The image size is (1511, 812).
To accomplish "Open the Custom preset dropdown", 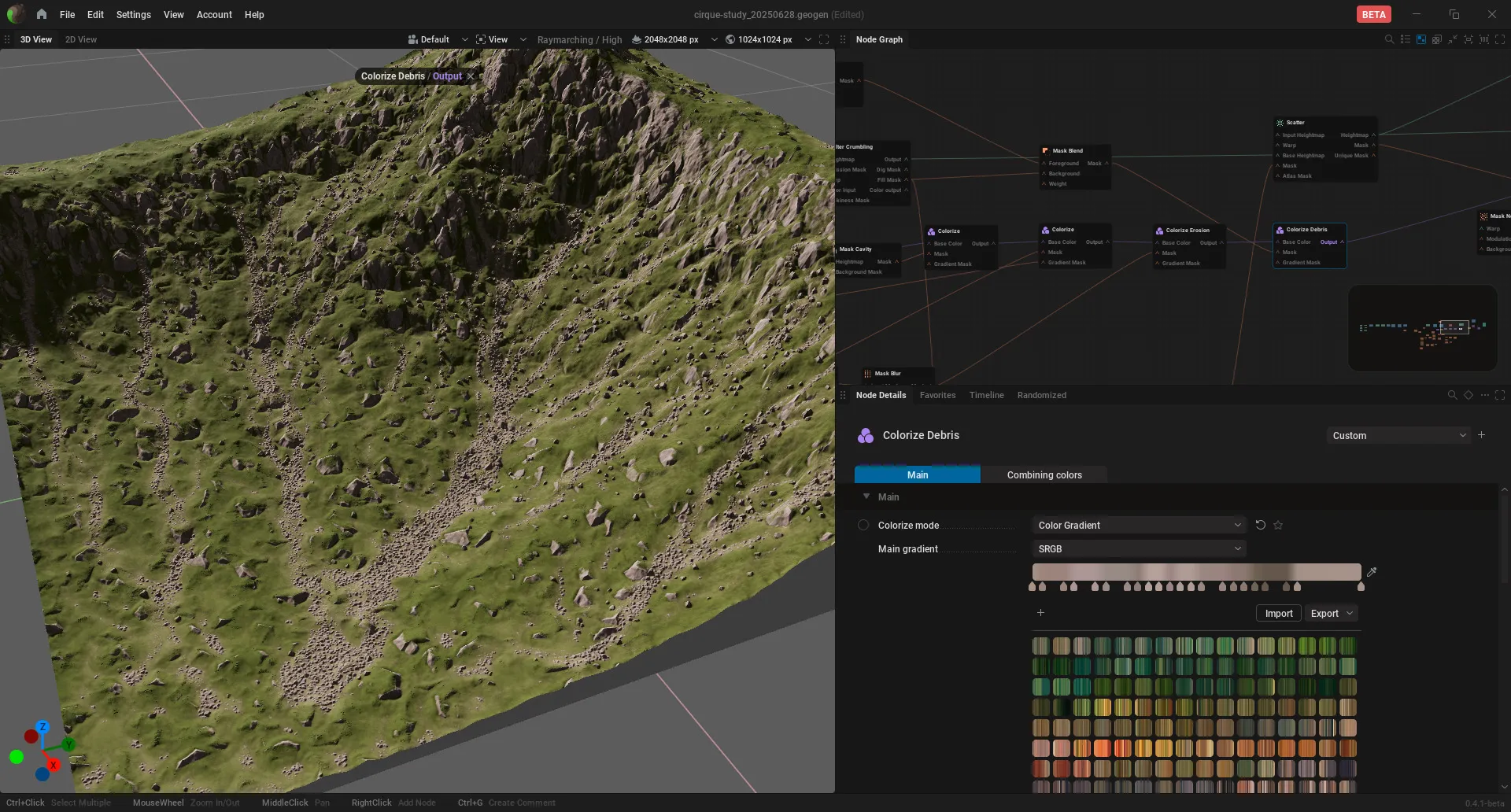I will (x=1398, y=435).
